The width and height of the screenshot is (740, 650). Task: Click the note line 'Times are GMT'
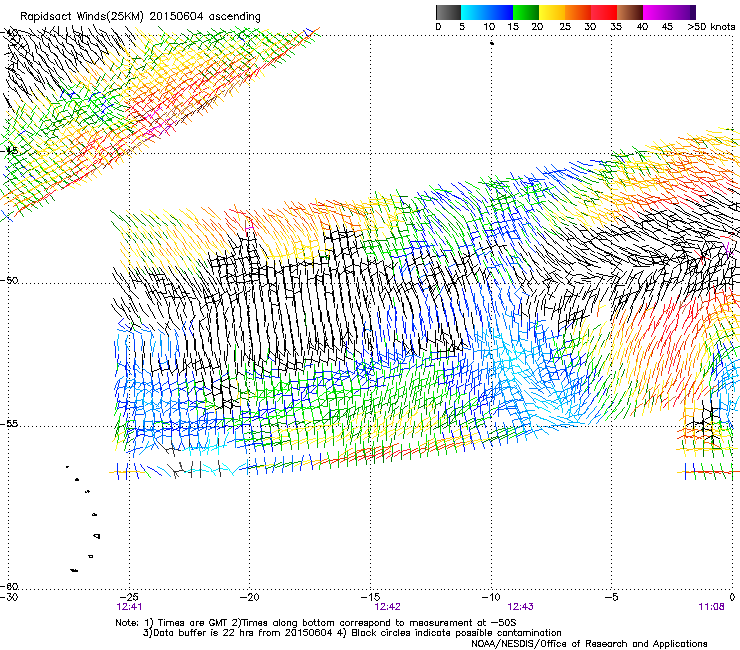point(193,623)
